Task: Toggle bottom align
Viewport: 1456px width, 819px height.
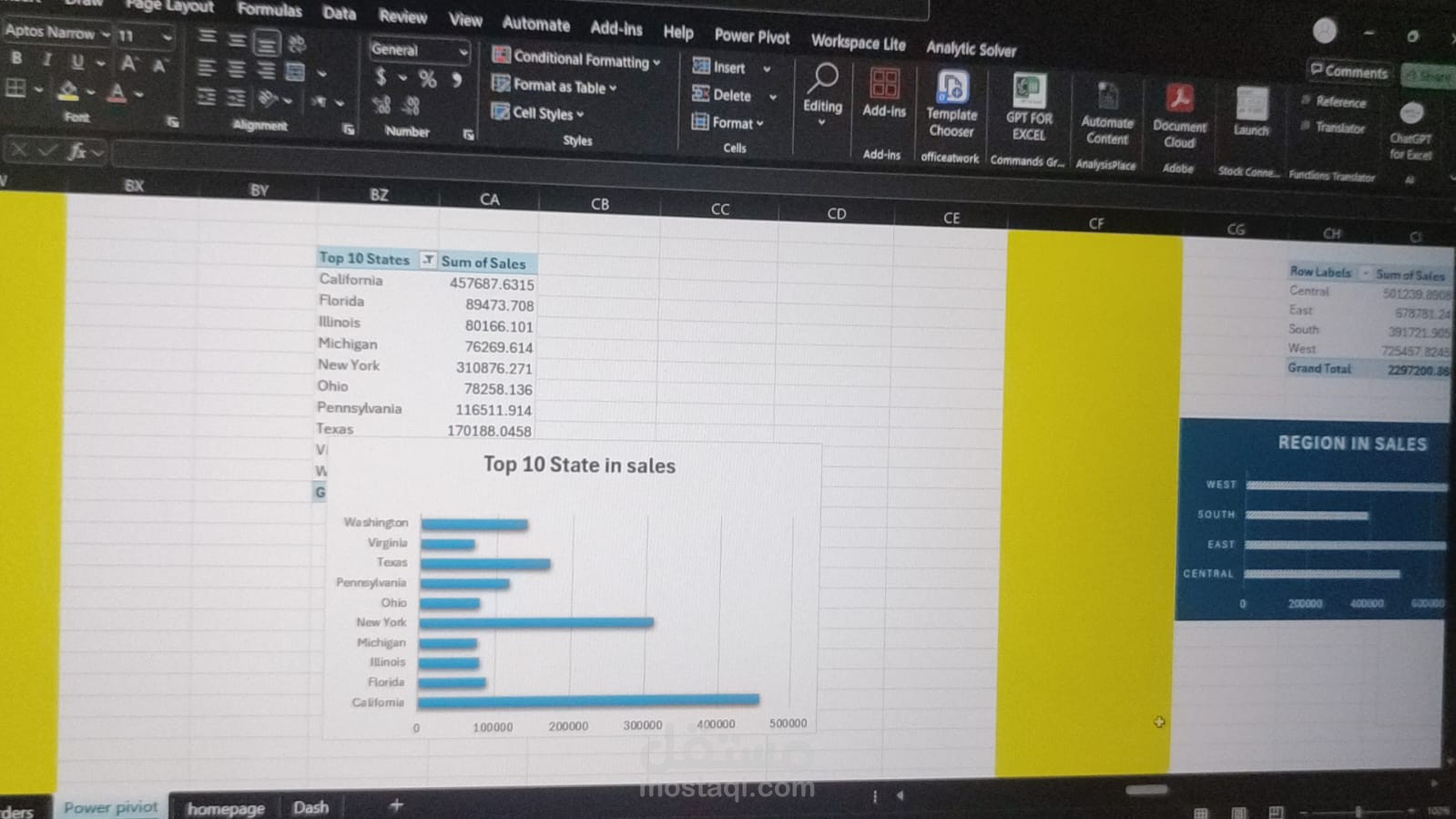Action: tap(267, 43)
